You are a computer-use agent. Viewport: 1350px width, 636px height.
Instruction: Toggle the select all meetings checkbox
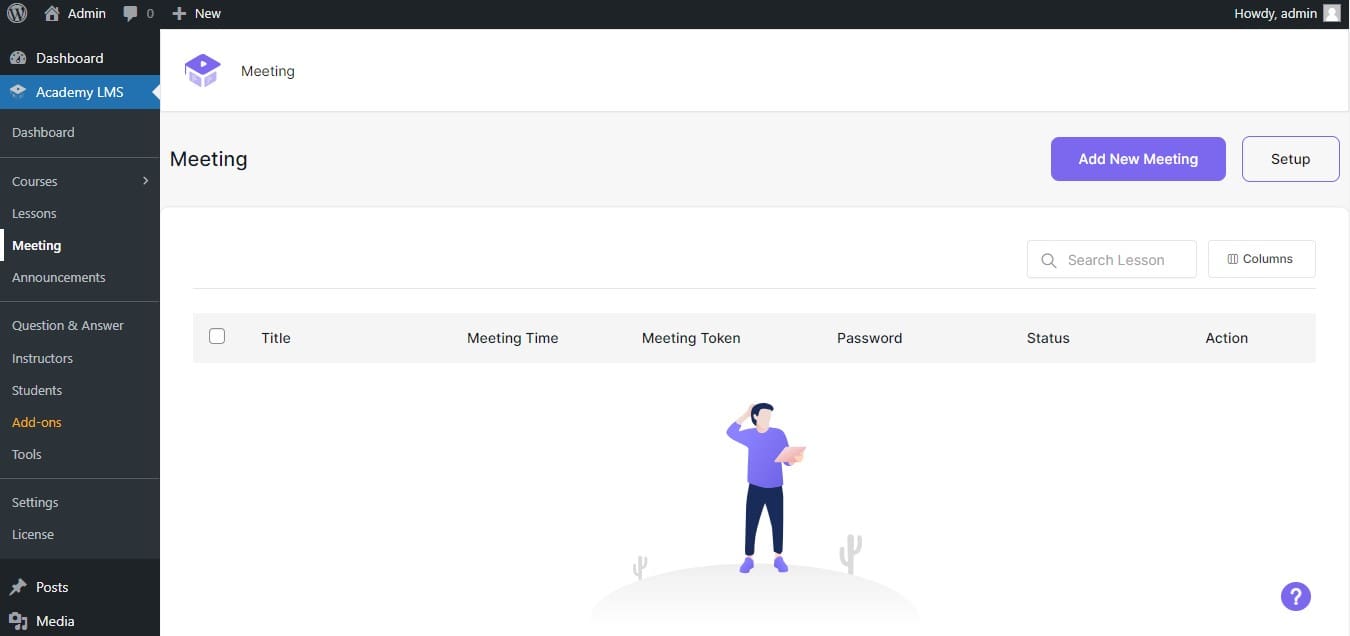pyautogui.click(x=217, y=336)
